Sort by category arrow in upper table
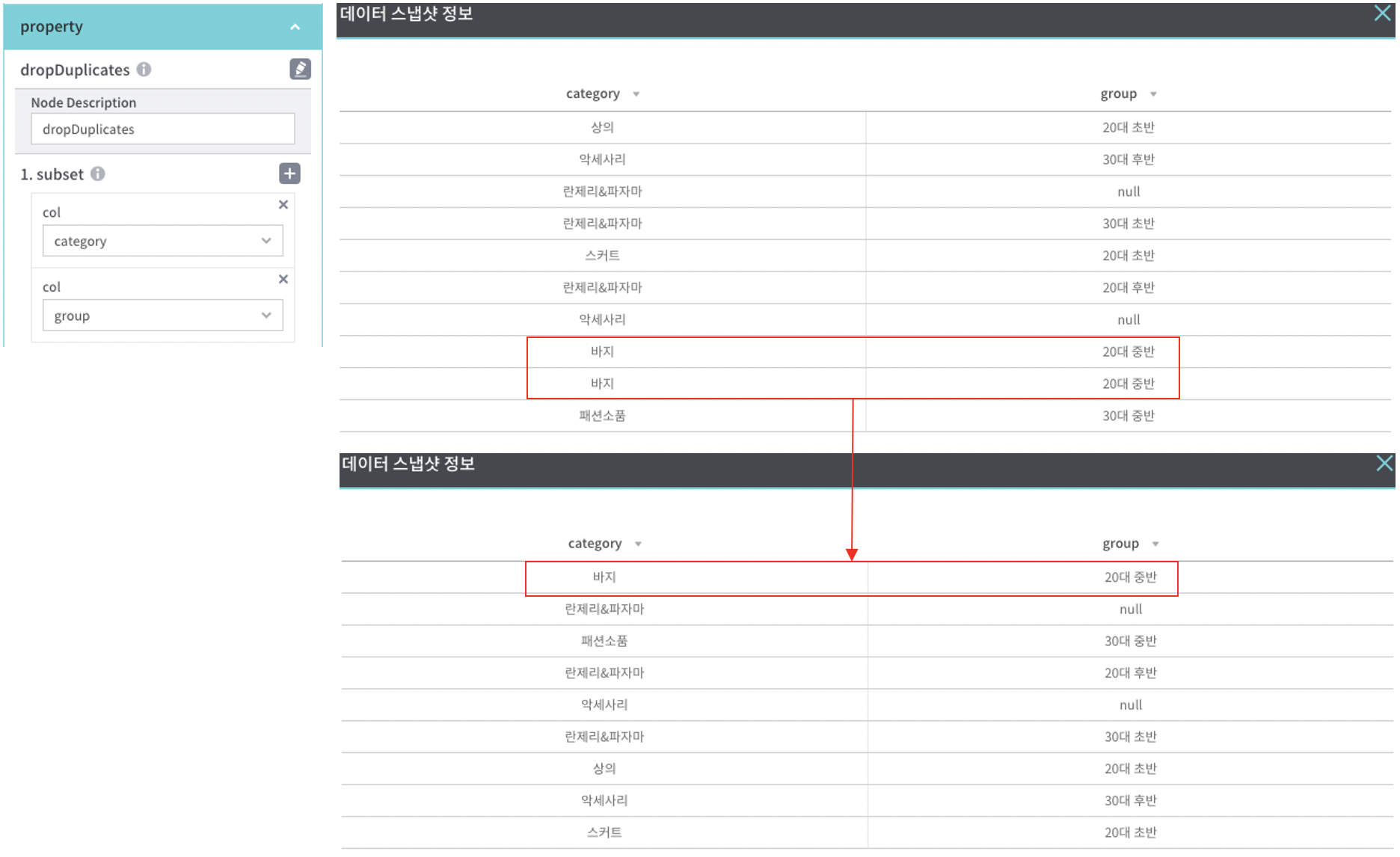The width and height of the screenshot is (1400, 857). tap(636, 94)
